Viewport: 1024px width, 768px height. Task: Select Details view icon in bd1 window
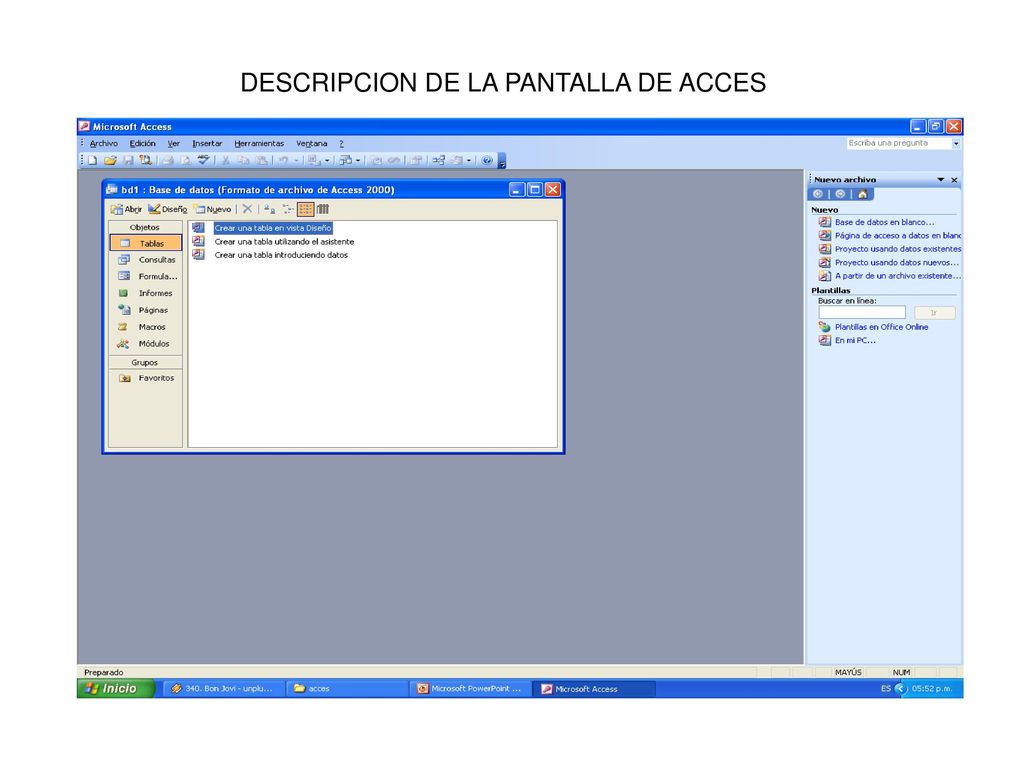coord(323,209)
